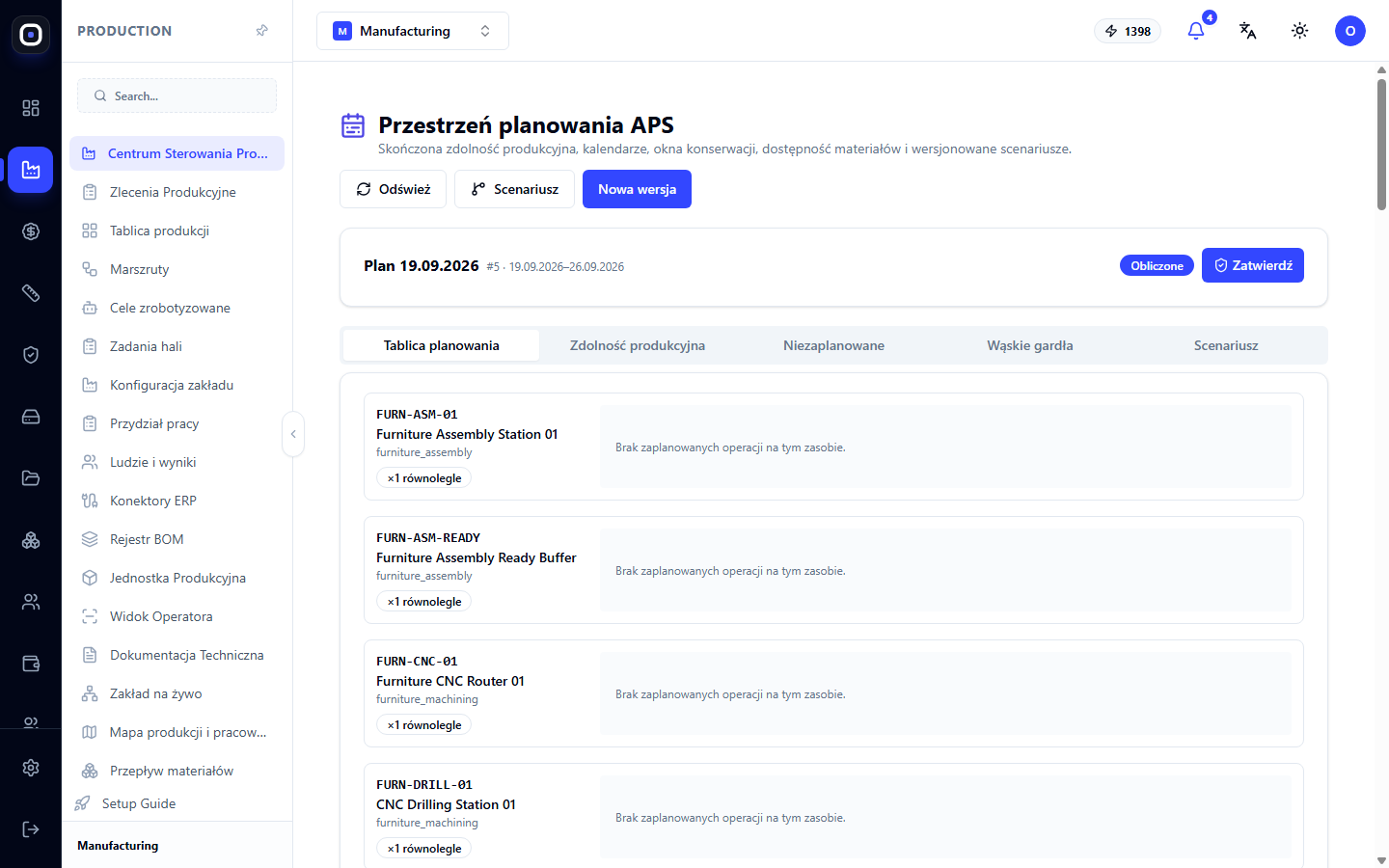
Task: Open the user avatar menu
Action: [1350, 31]
